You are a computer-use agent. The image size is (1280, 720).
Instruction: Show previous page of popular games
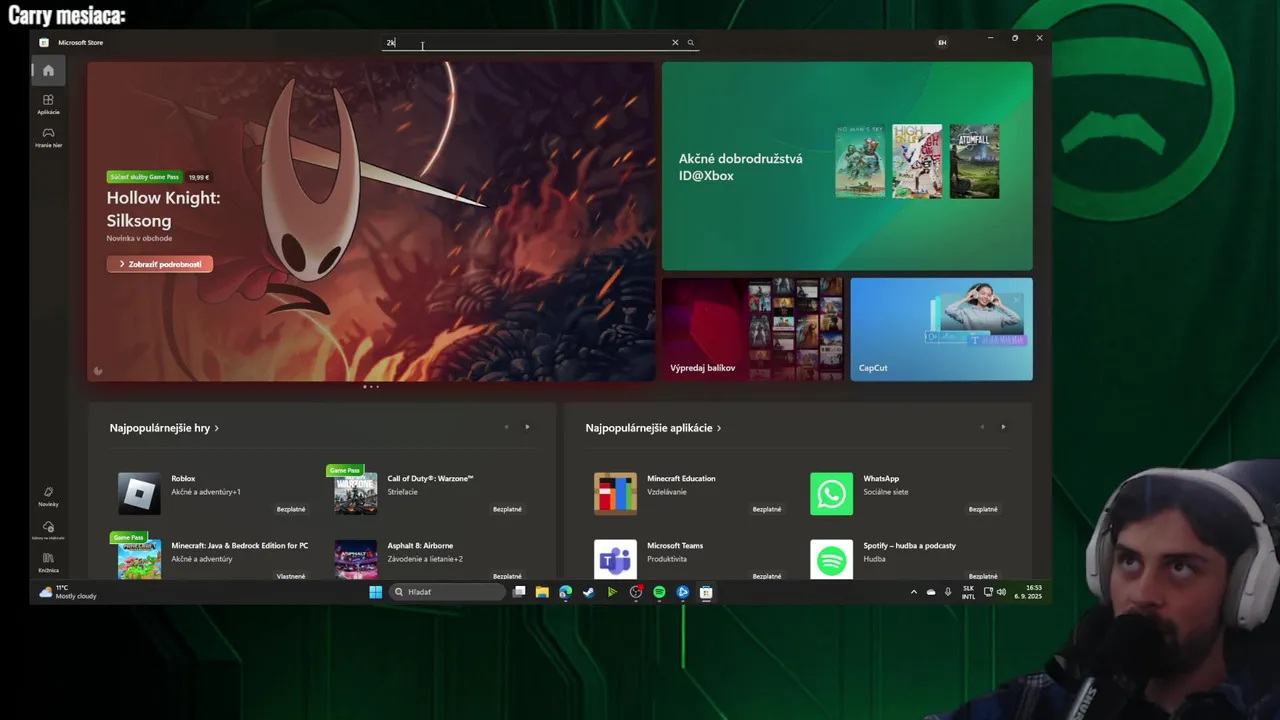(506, 427)
